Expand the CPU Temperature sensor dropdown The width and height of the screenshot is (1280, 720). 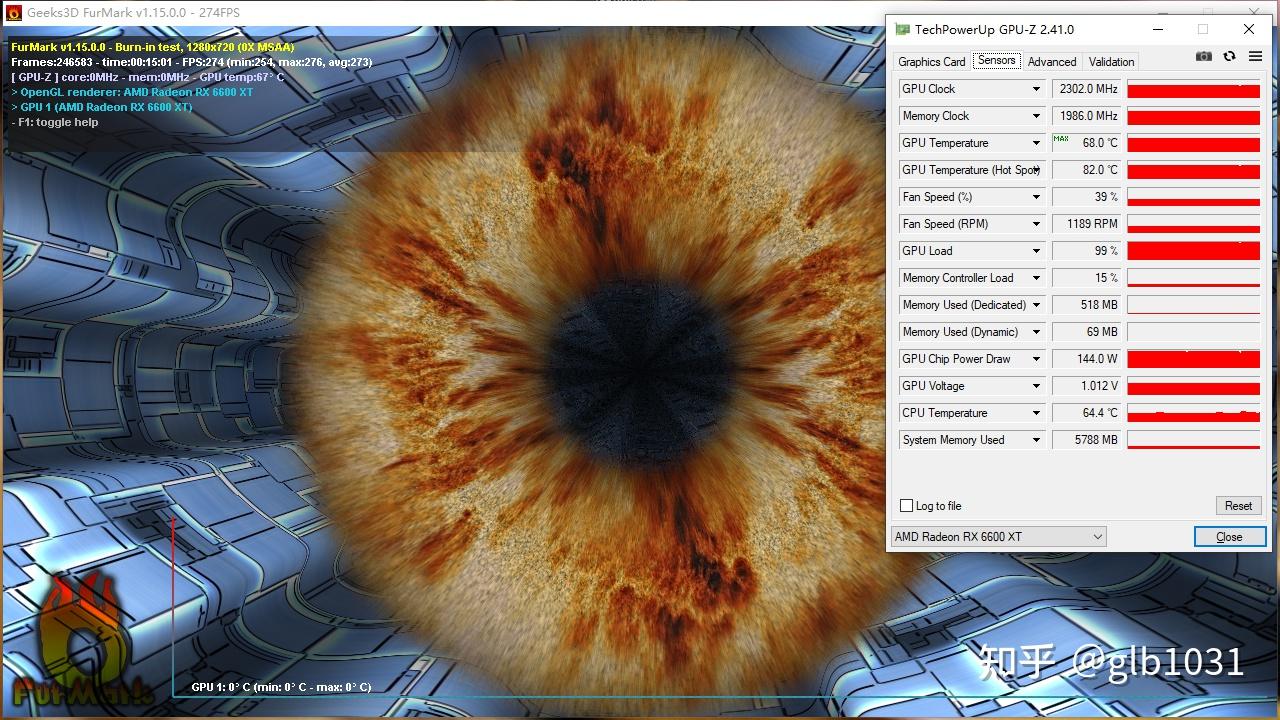[x=1036, y=413]
